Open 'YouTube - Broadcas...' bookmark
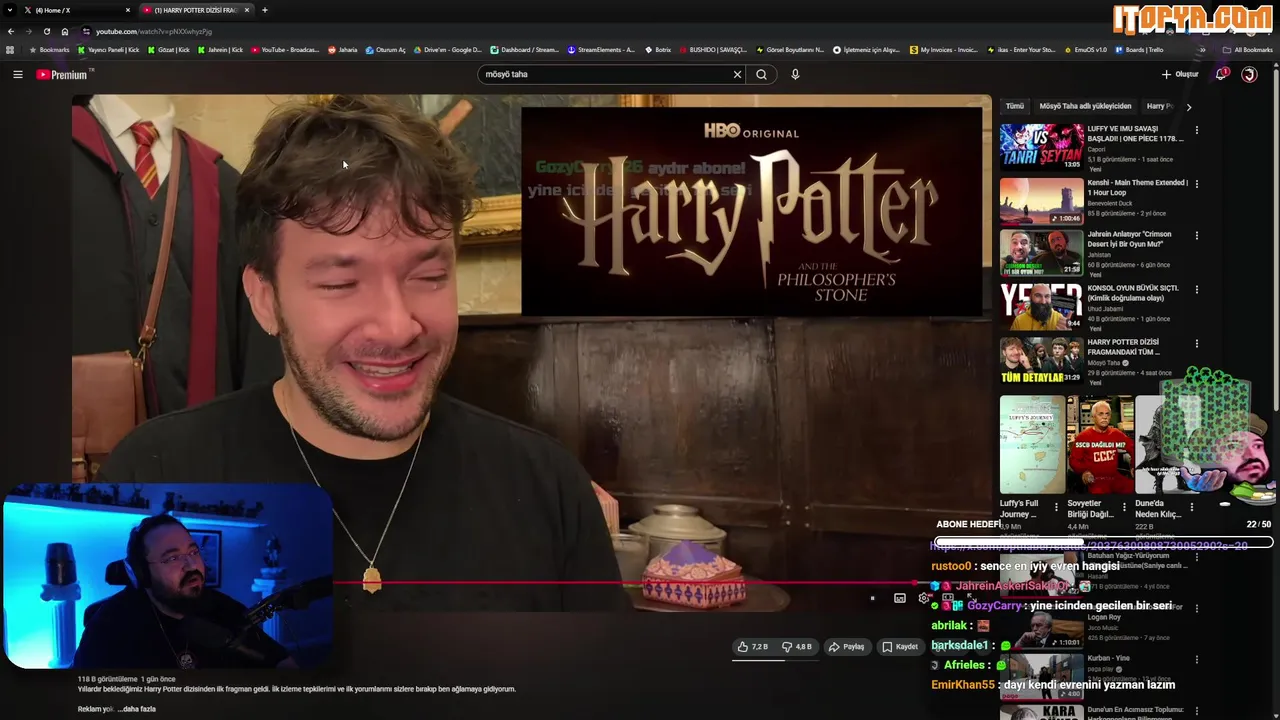1280x720 pixels. click(x=285, y=49)
